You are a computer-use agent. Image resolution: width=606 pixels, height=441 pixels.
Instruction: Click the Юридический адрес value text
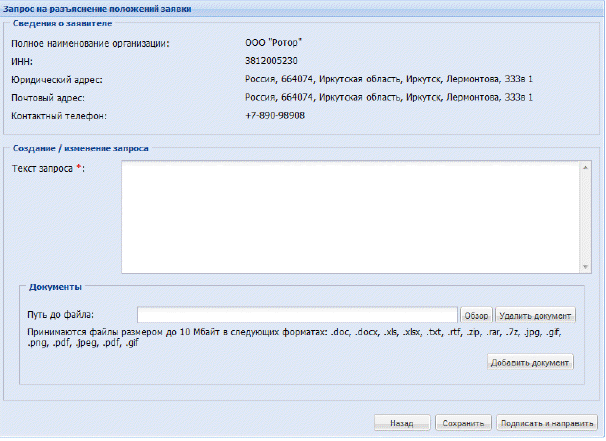click(389, 79)
